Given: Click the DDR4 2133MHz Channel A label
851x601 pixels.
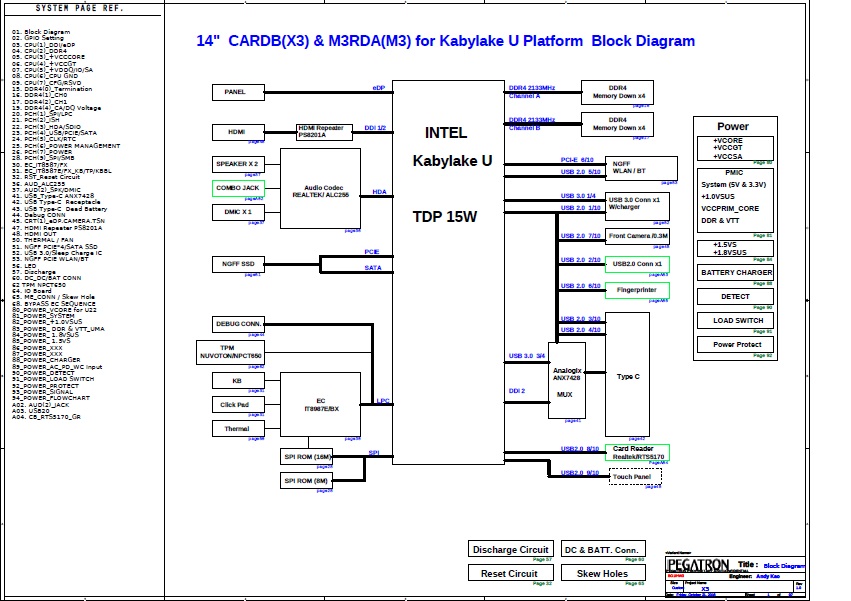Looking at the screenshot, I should coord(532,92).
